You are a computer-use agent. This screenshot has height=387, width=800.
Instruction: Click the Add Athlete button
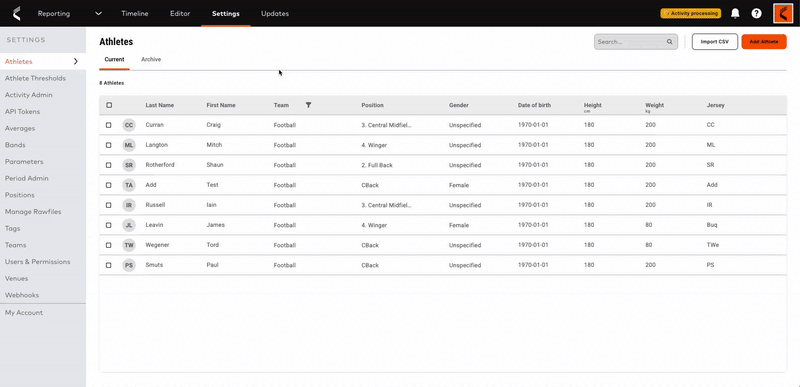tap(764, 42)
